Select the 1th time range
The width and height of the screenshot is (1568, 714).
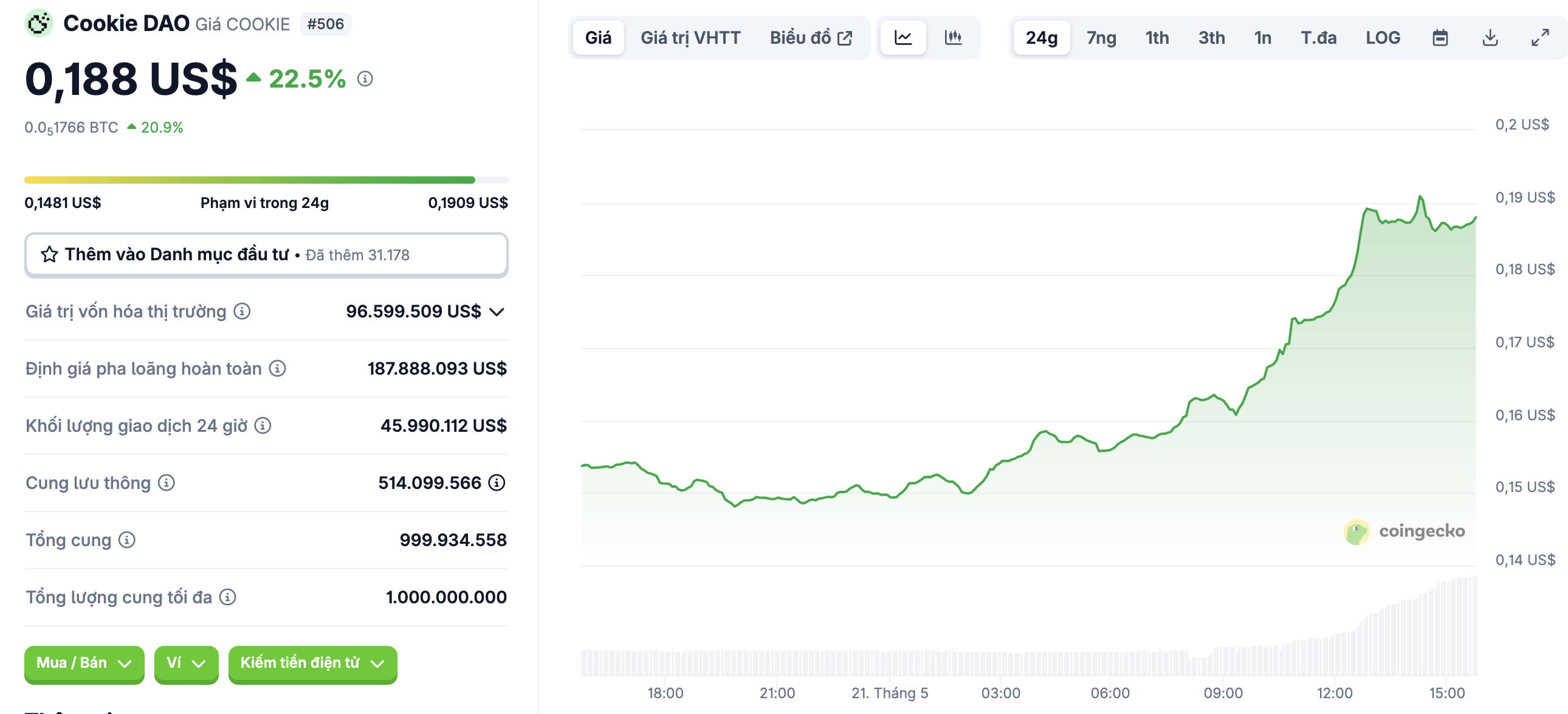1157,38
